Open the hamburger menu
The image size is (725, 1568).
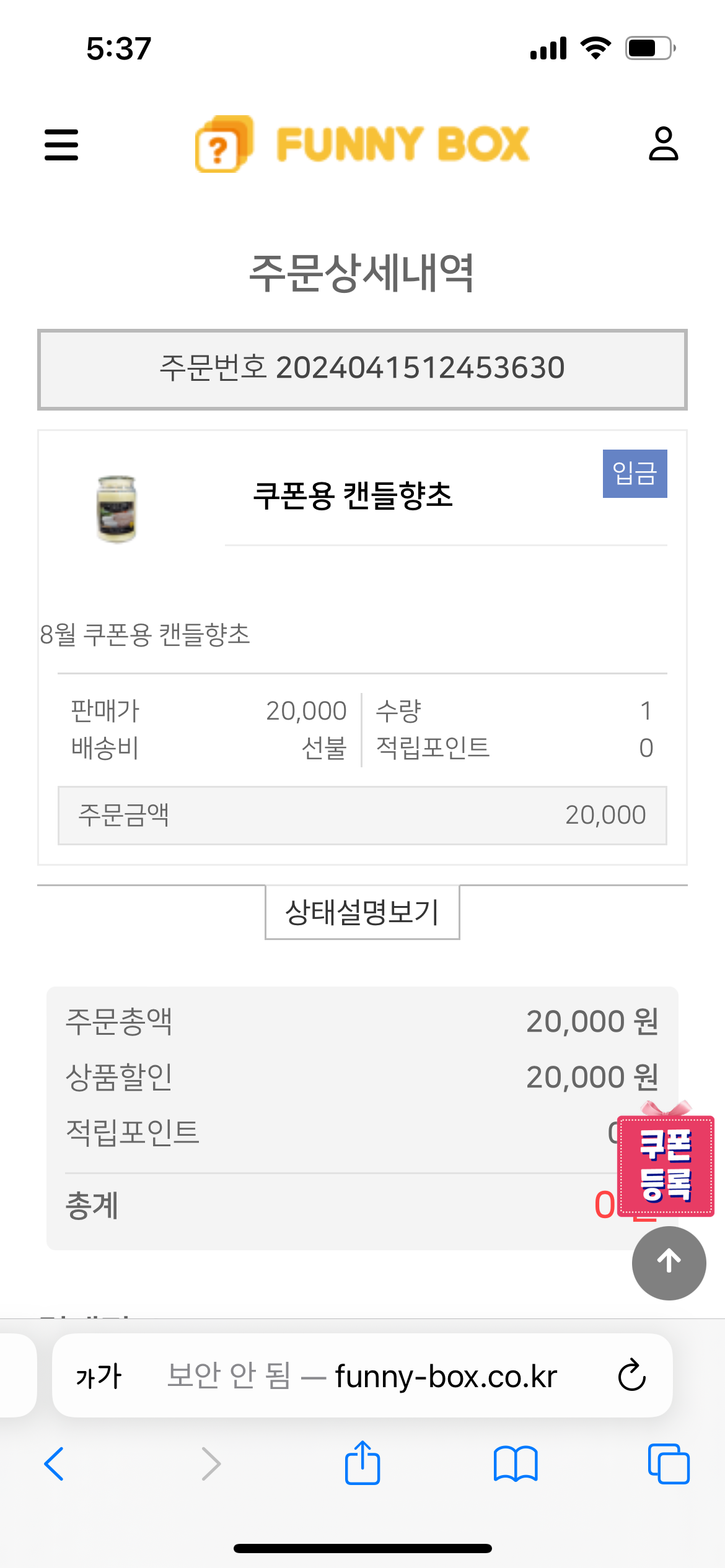[61, 145]
